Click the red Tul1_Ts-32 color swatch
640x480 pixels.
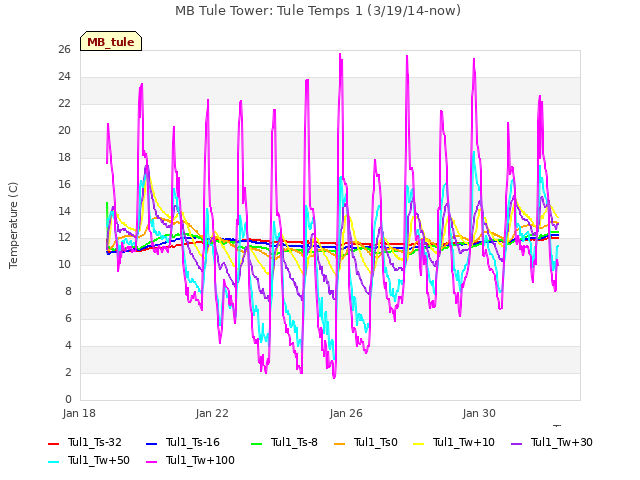[x=53, y=444]
